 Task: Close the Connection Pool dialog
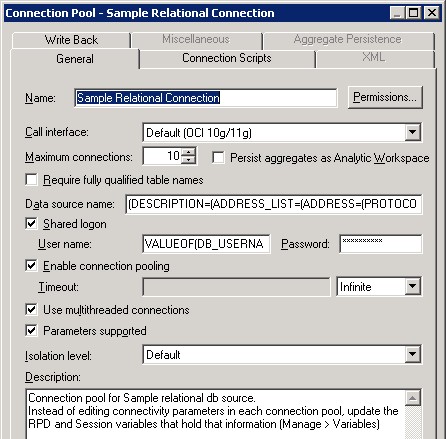(432, 13)
